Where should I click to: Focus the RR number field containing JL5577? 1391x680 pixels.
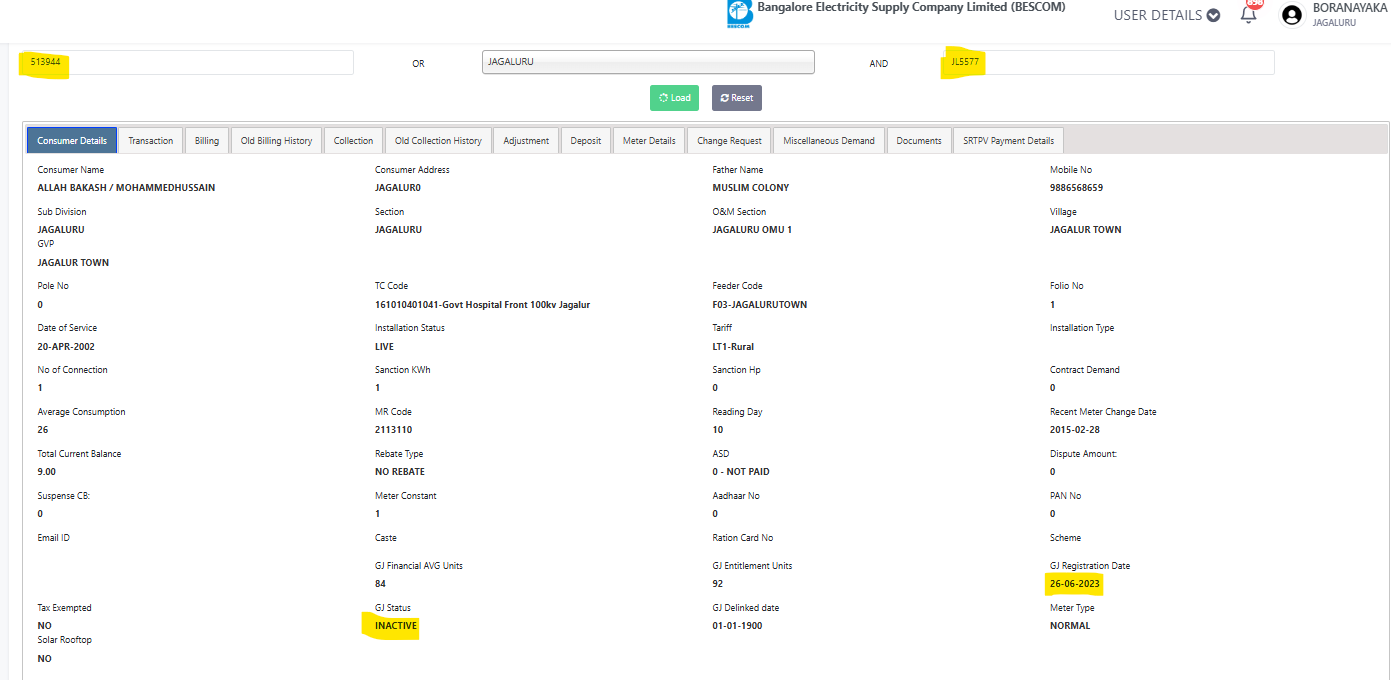[1108, 62]
